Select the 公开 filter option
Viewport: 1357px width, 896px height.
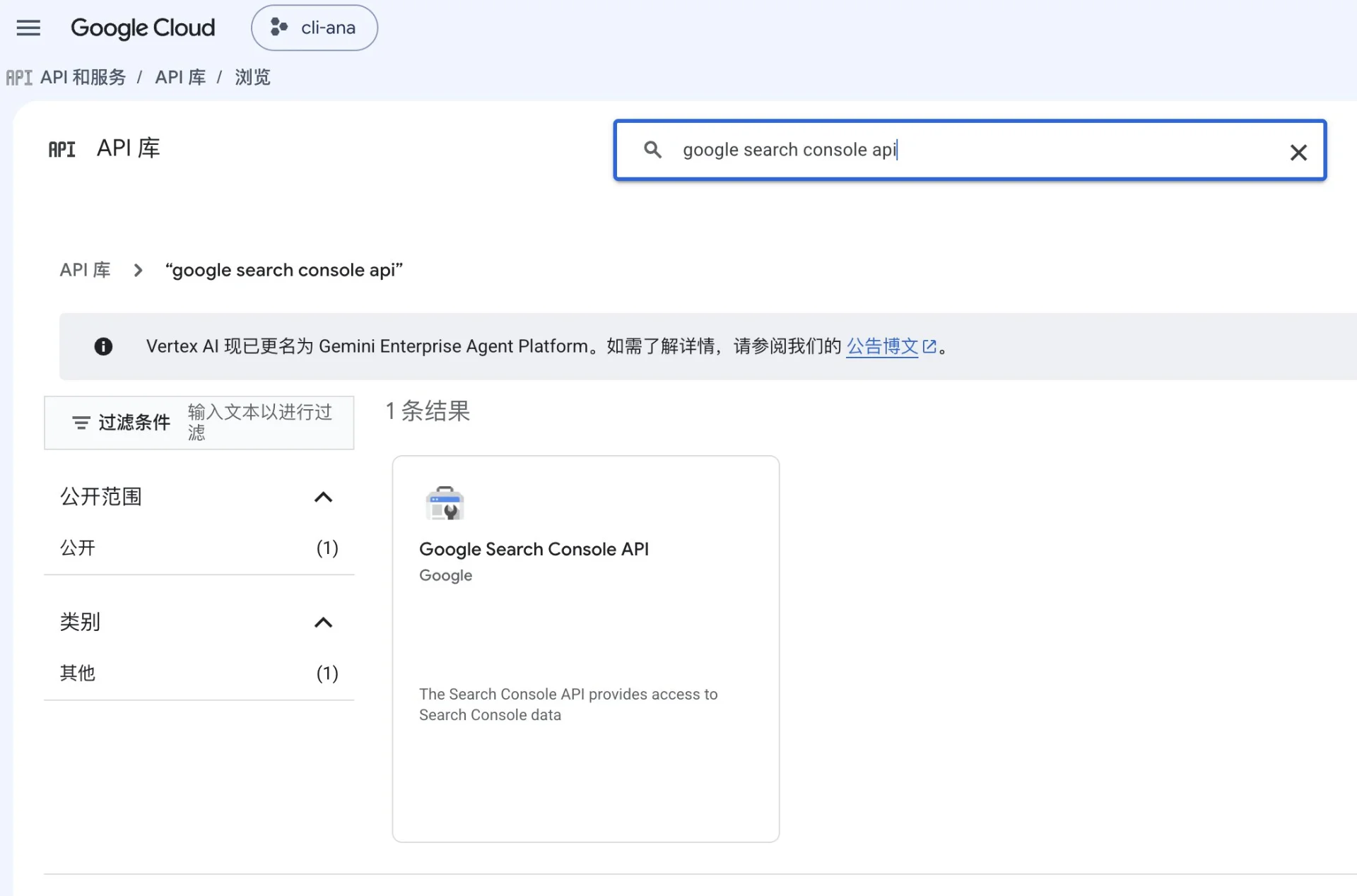click(199, 548)
